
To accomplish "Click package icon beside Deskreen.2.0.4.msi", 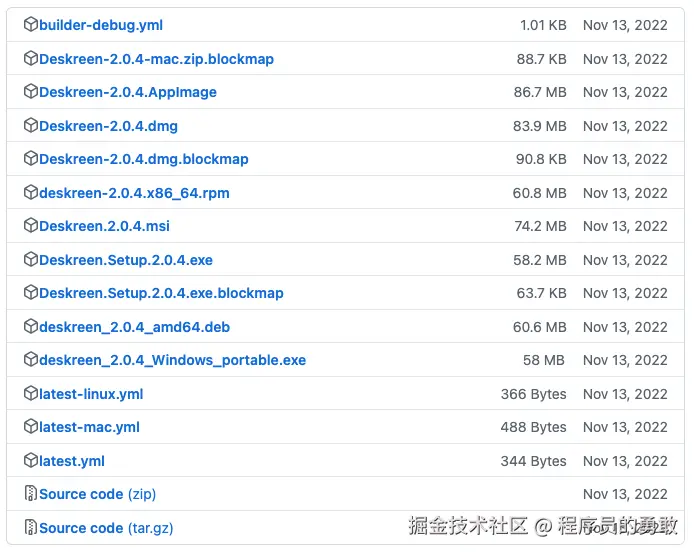I will click(x=31, y=226).
